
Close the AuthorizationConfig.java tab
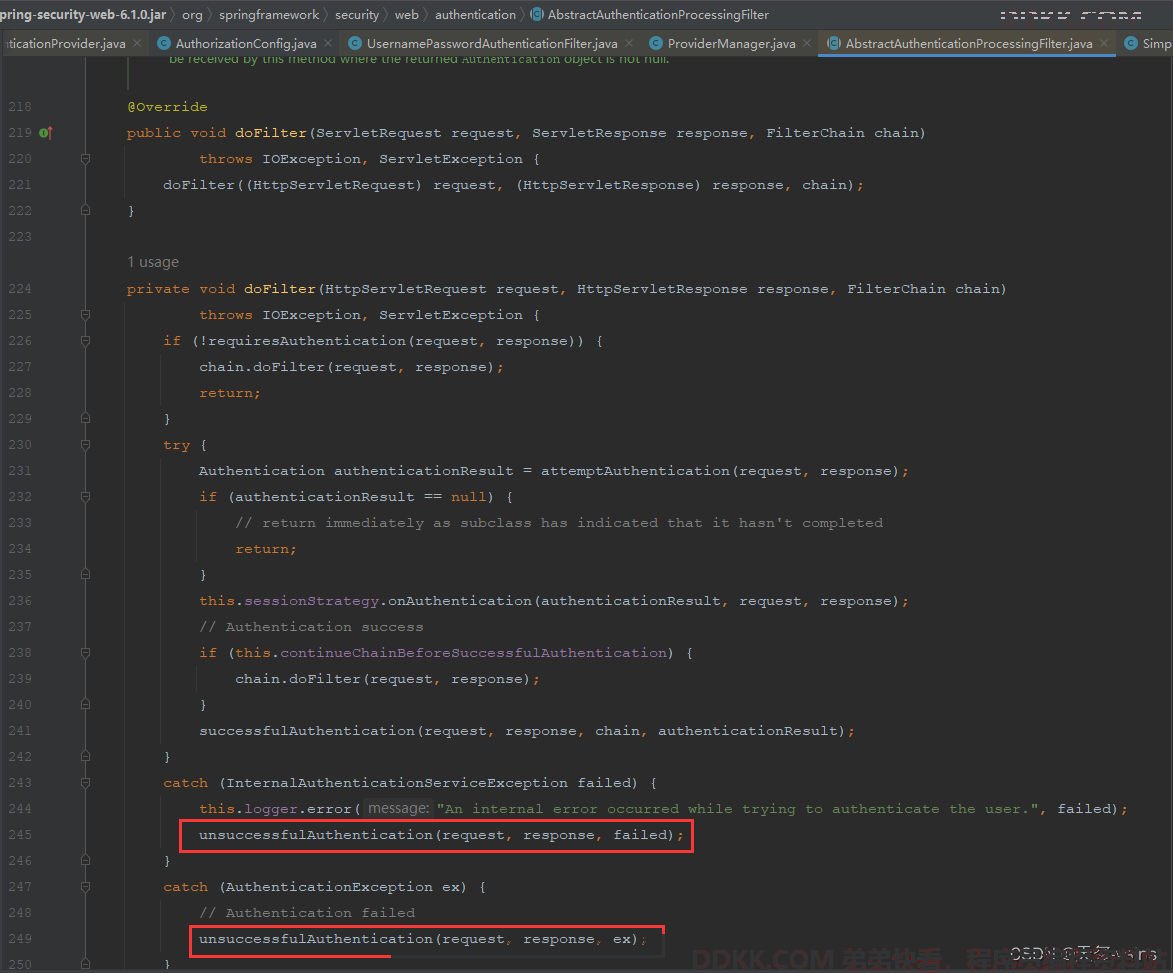click(328, 44)
